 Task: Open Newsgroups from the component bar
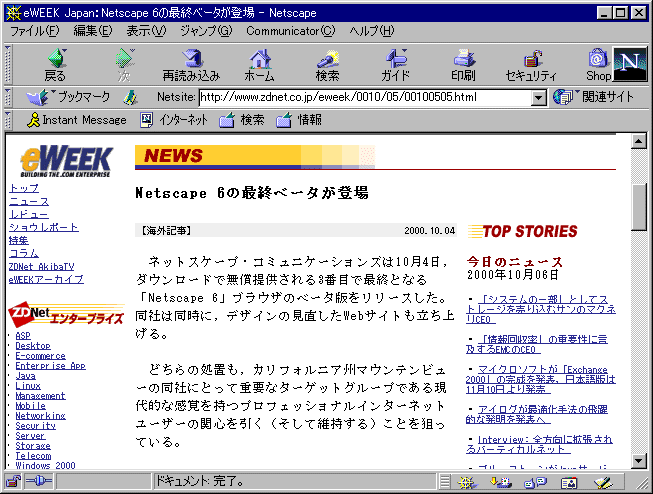(x=536, y=482)
